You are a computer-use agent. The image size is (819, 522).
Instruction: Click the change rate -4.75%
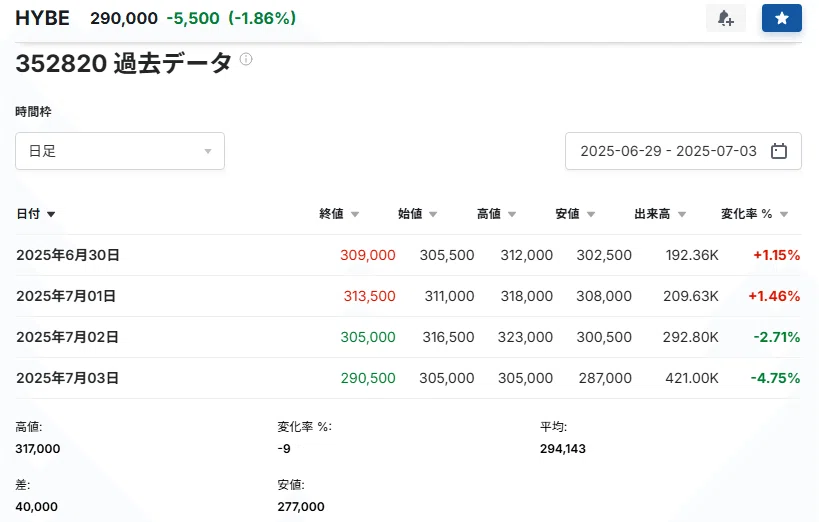tap(775, 378)
